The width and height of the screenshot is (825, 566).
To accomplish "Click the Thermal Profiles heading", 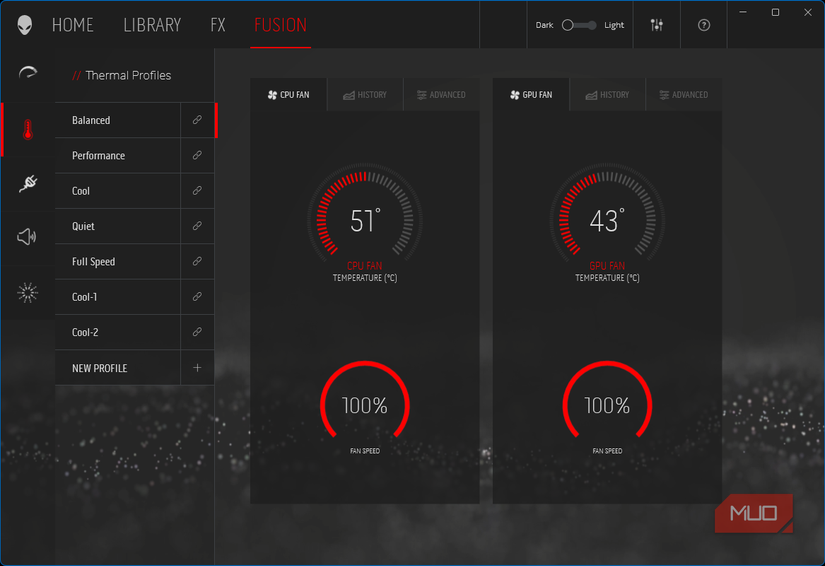I will point(128,75).
